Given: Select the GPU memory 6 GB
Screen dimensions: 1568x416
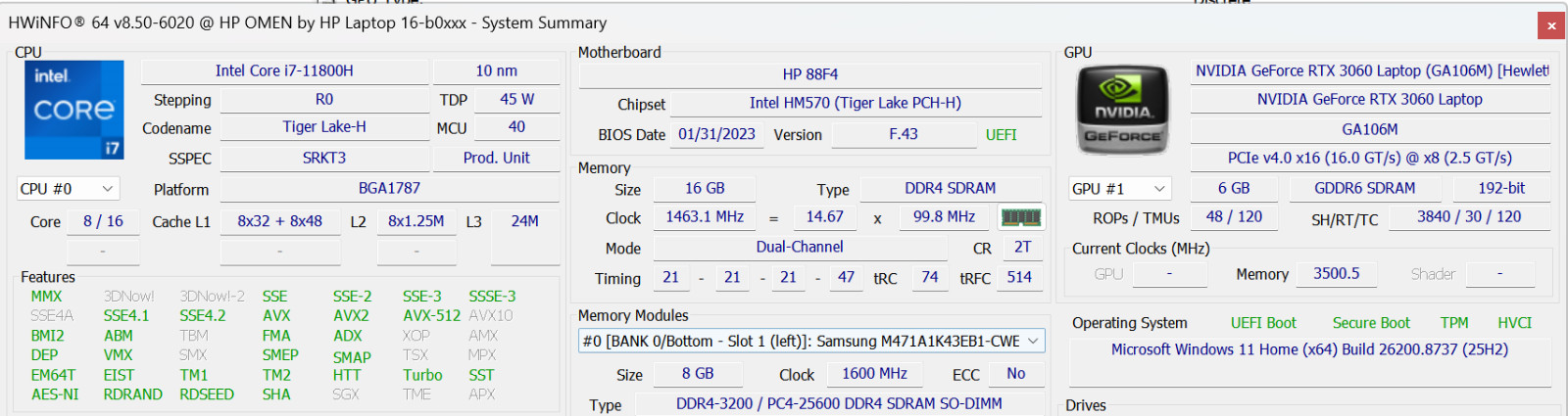Looking at the screenshot, I should (1234, 188).
